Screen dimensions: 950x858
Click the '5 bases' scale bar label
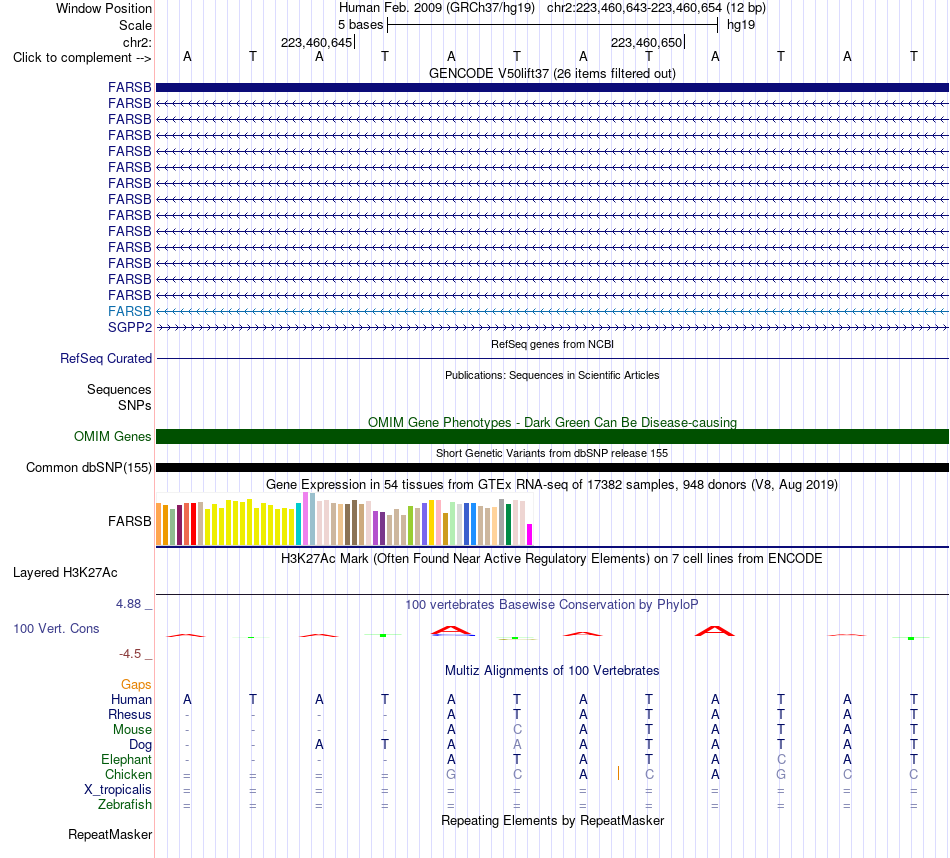pyautogui.click(x=360, y=25)
